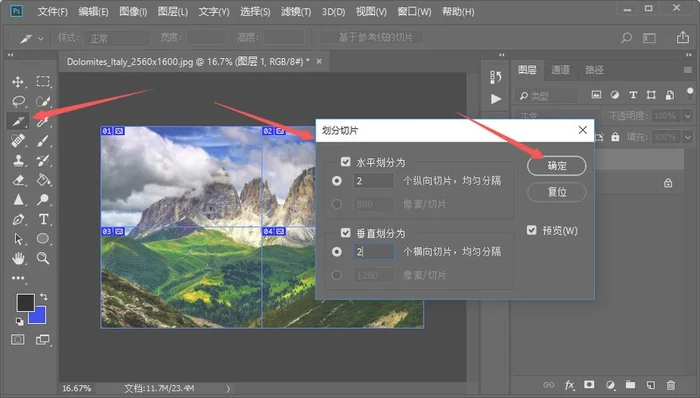This screenshot has height=398, width=700.
Task: Select the Sharpen triangle tool
Action: [x=18, y=199]
